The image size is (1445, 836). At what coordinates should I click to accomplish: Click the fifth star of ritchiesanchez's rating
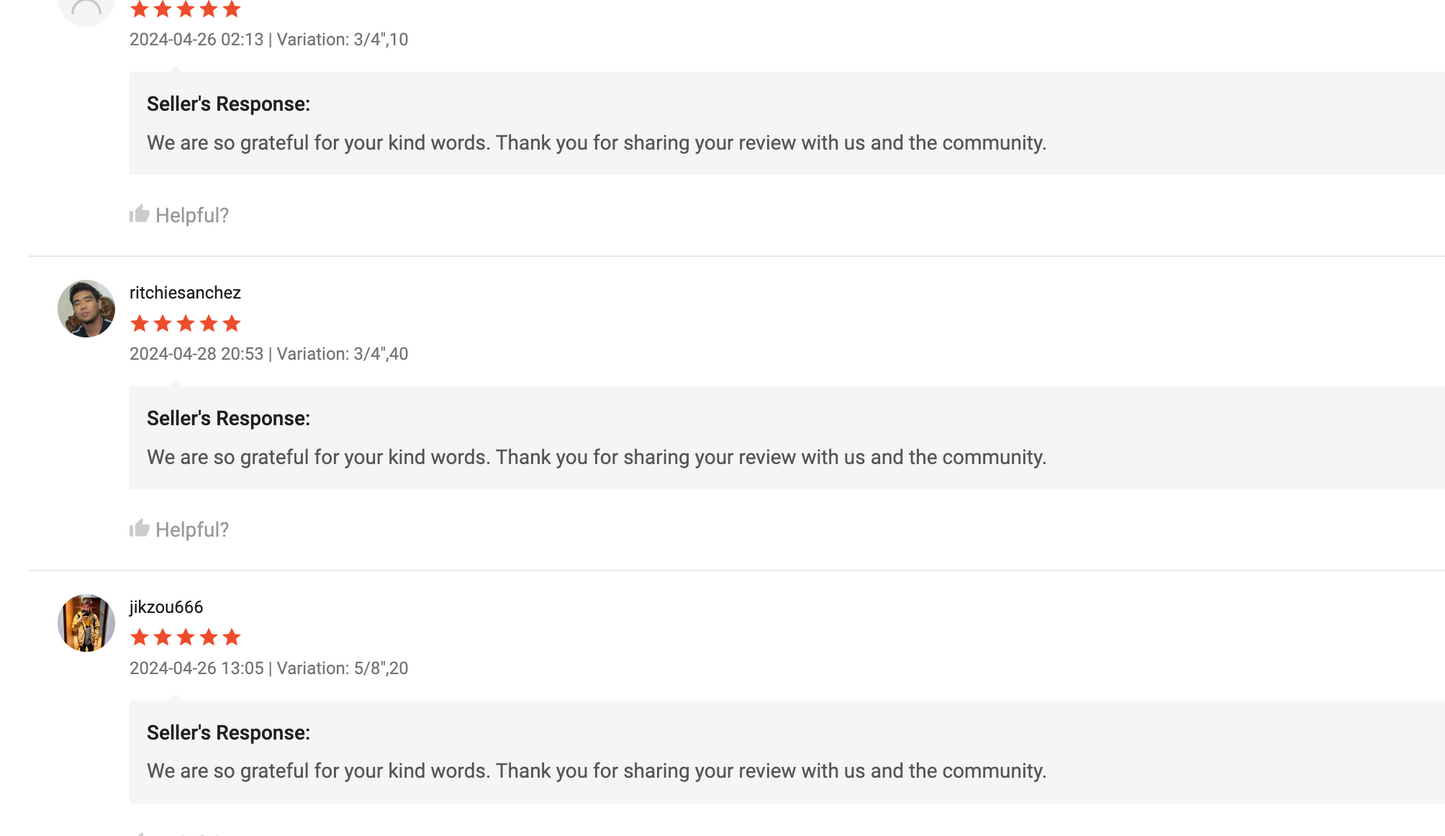tap(232, 323)
